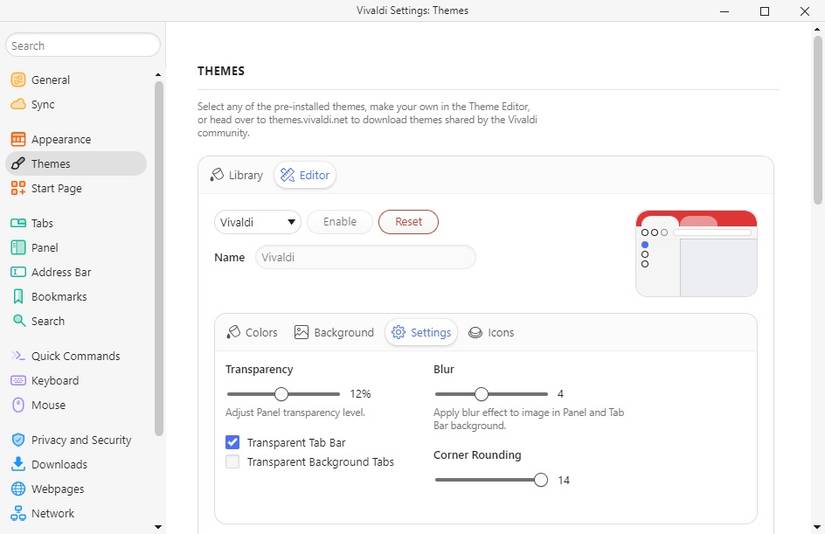This screenshot has width=825, height=534.
Task: Click the theme Name input field
Action: tap(365, 257)
